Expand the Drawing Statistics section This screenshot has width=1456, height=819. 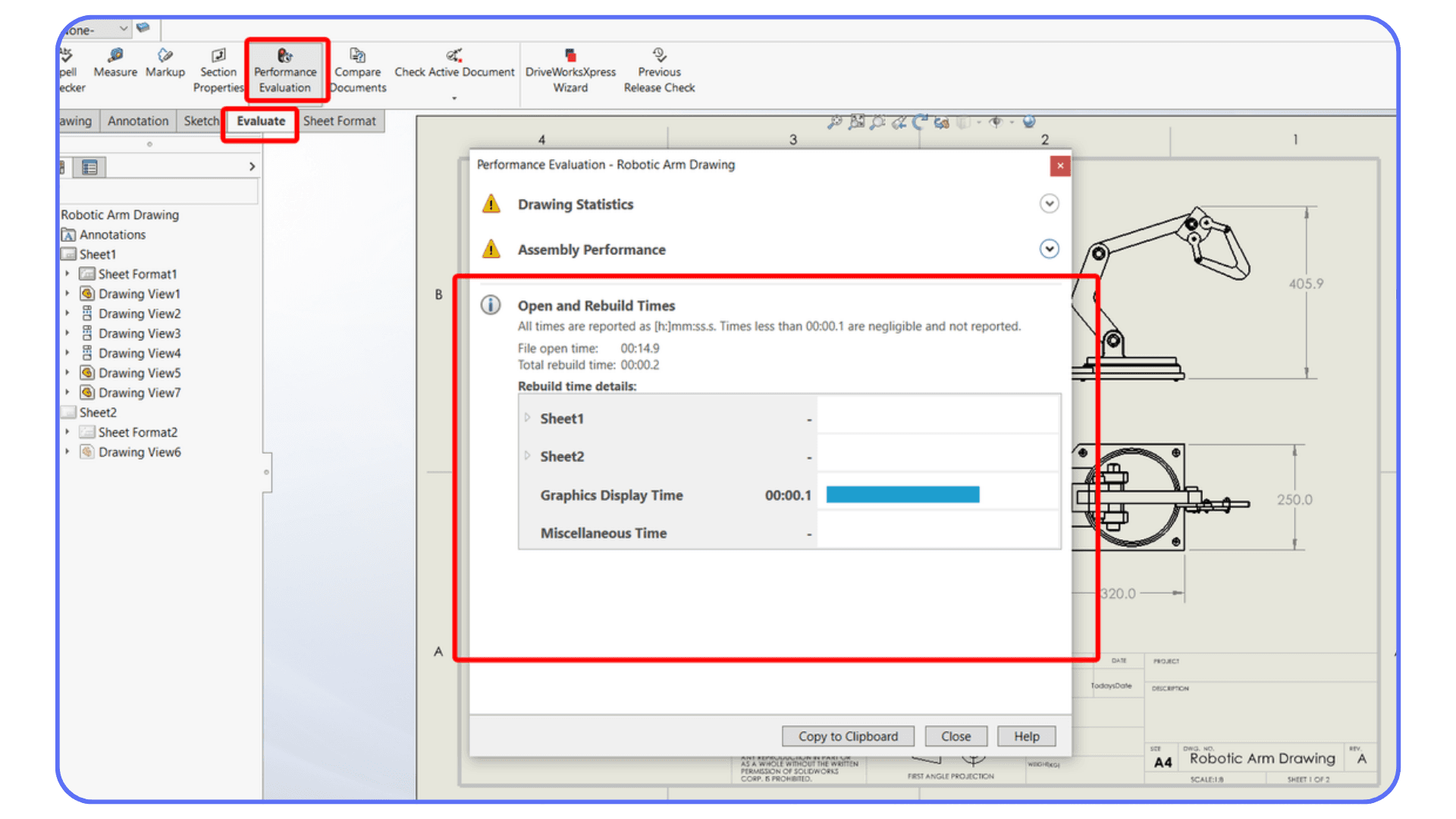point(1050,203)
